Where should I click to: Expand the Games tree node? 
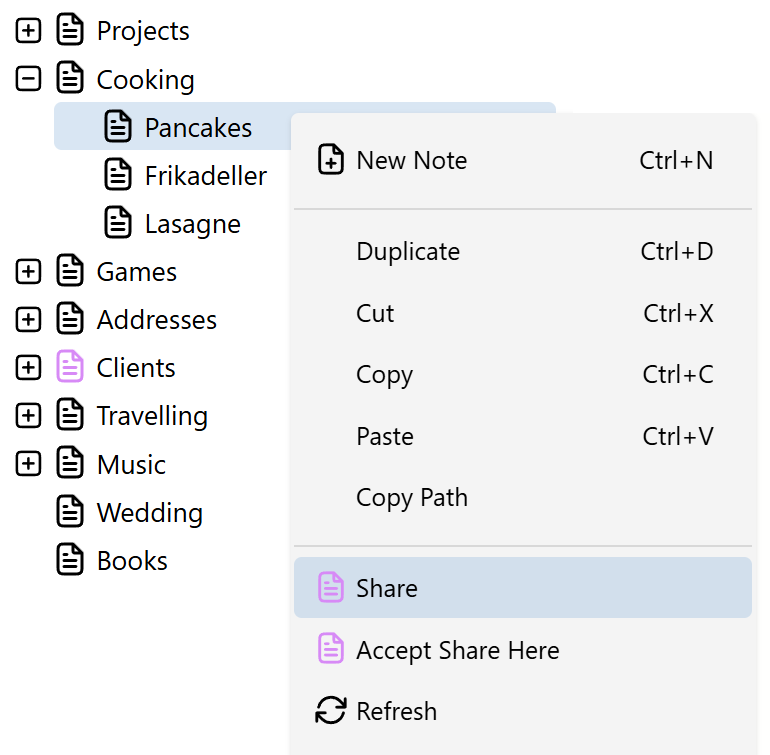point(28,271)
